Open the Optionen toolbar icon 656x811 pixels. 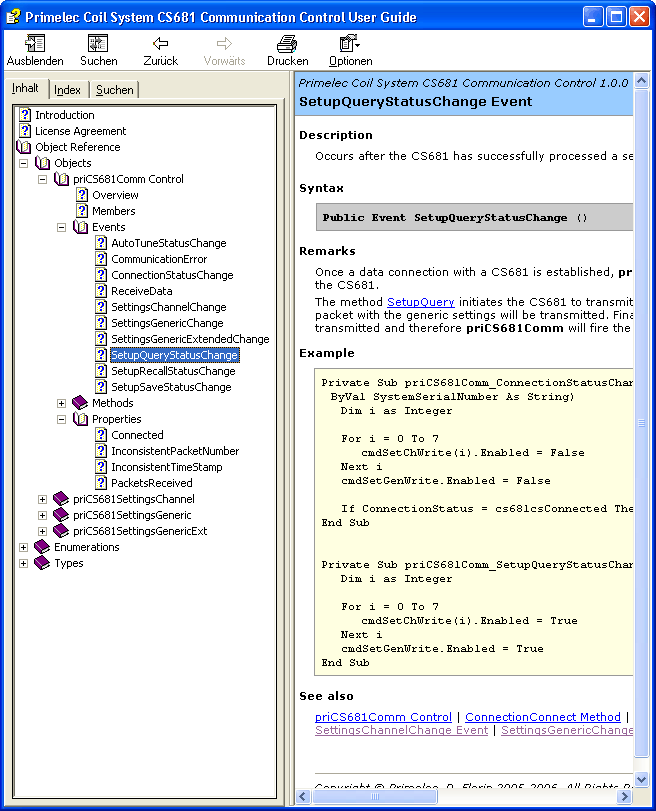(x=350, y=43)
